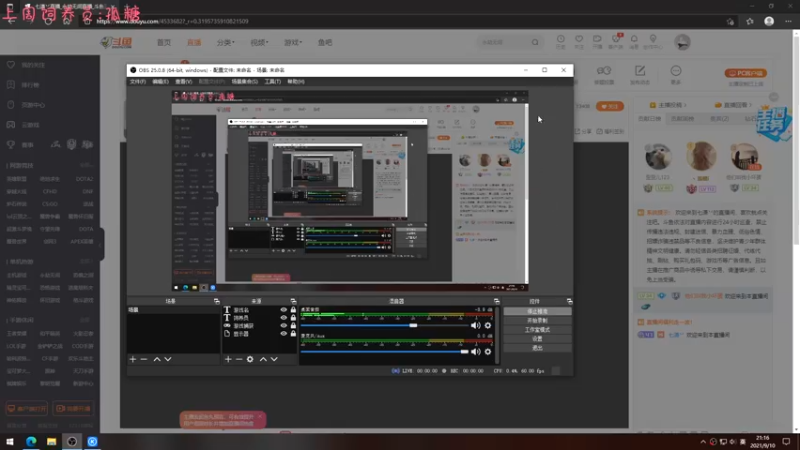Open the Douyu follows heart icon
This screenshot has height=450, width=800.
point(579,41)
